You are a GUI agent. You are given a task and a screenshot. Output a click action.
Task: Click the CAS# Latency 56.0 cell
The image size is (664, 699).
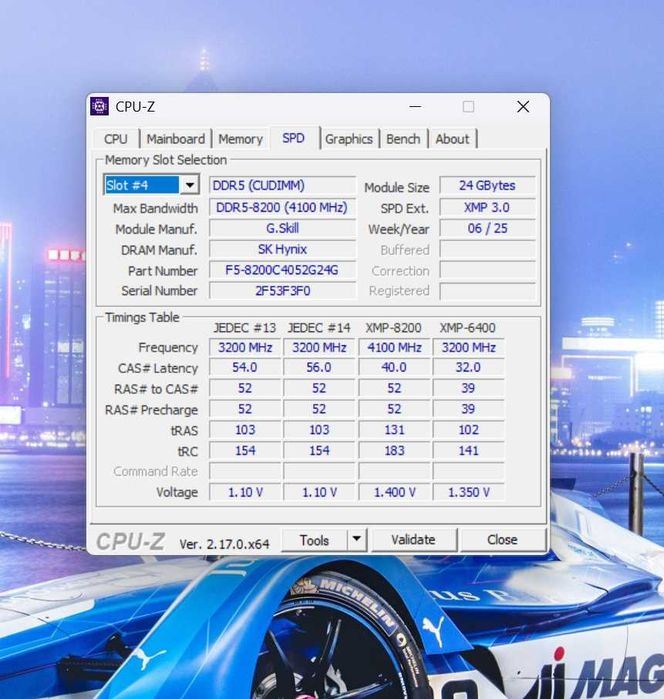click(x=319, y=367)
